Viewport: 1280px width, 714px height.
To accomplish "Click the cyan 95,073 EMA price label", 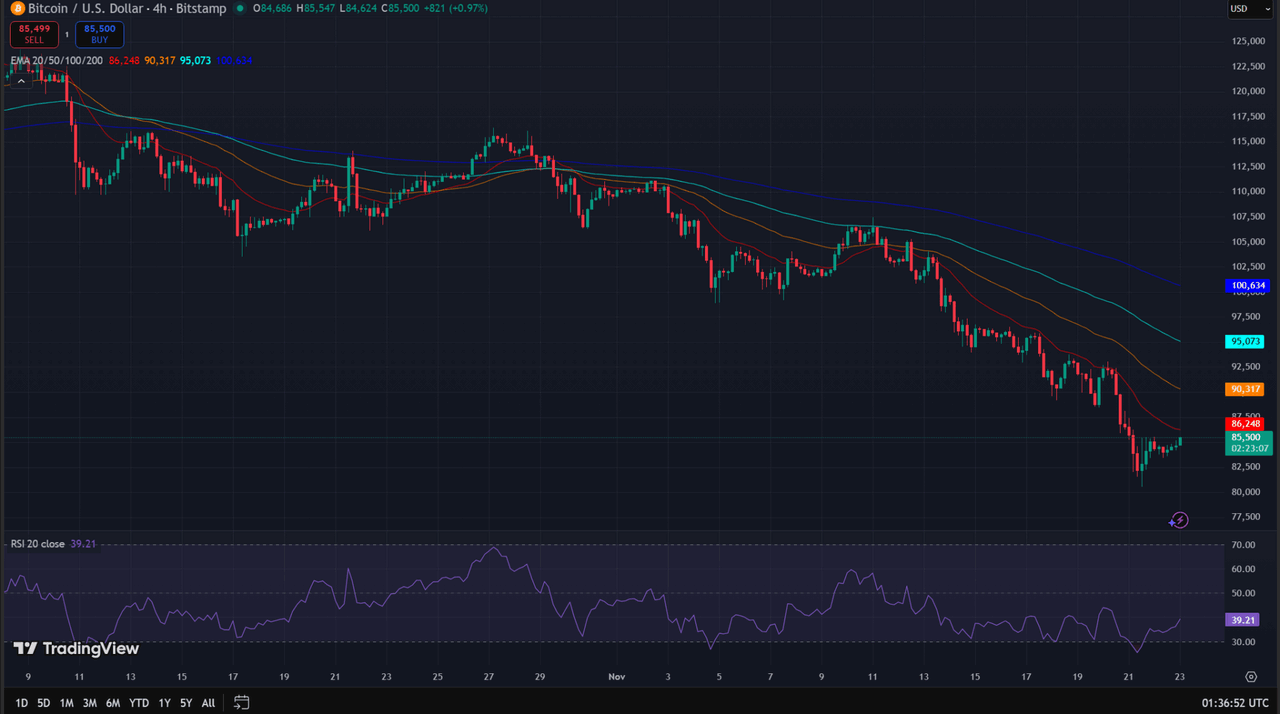I will [x=1245, y=342].
